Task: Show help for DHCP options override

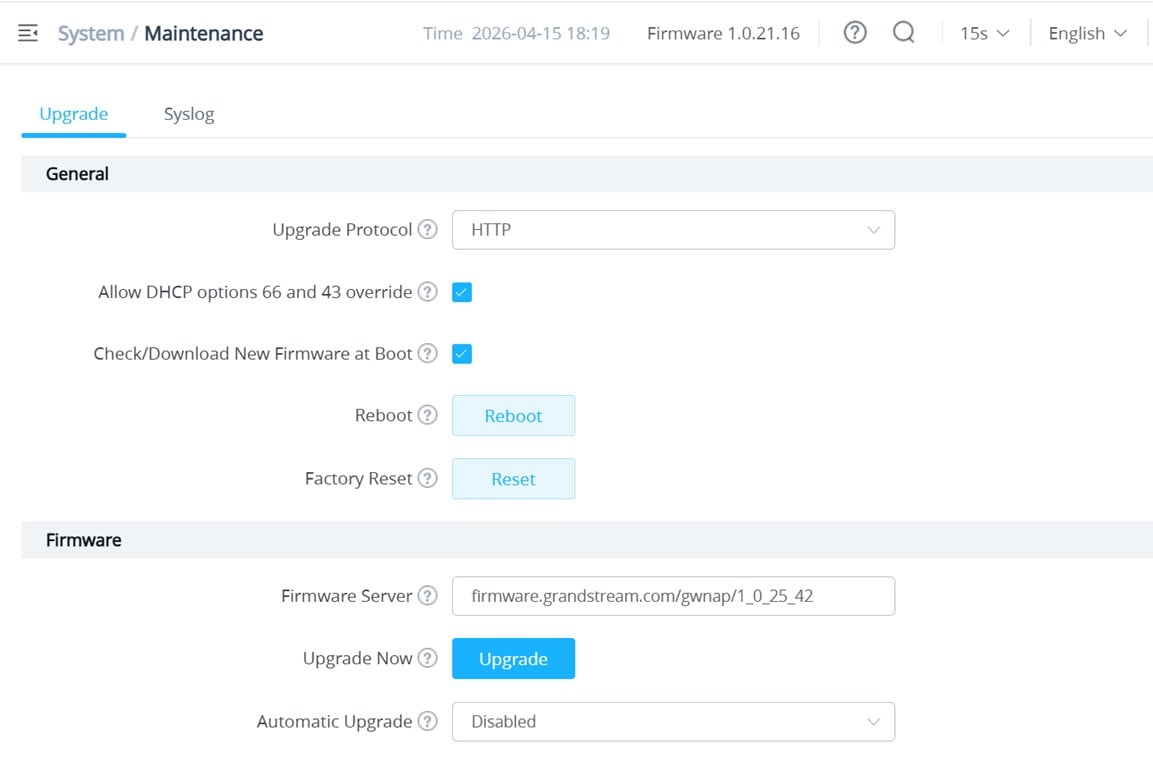Action: 428,292
